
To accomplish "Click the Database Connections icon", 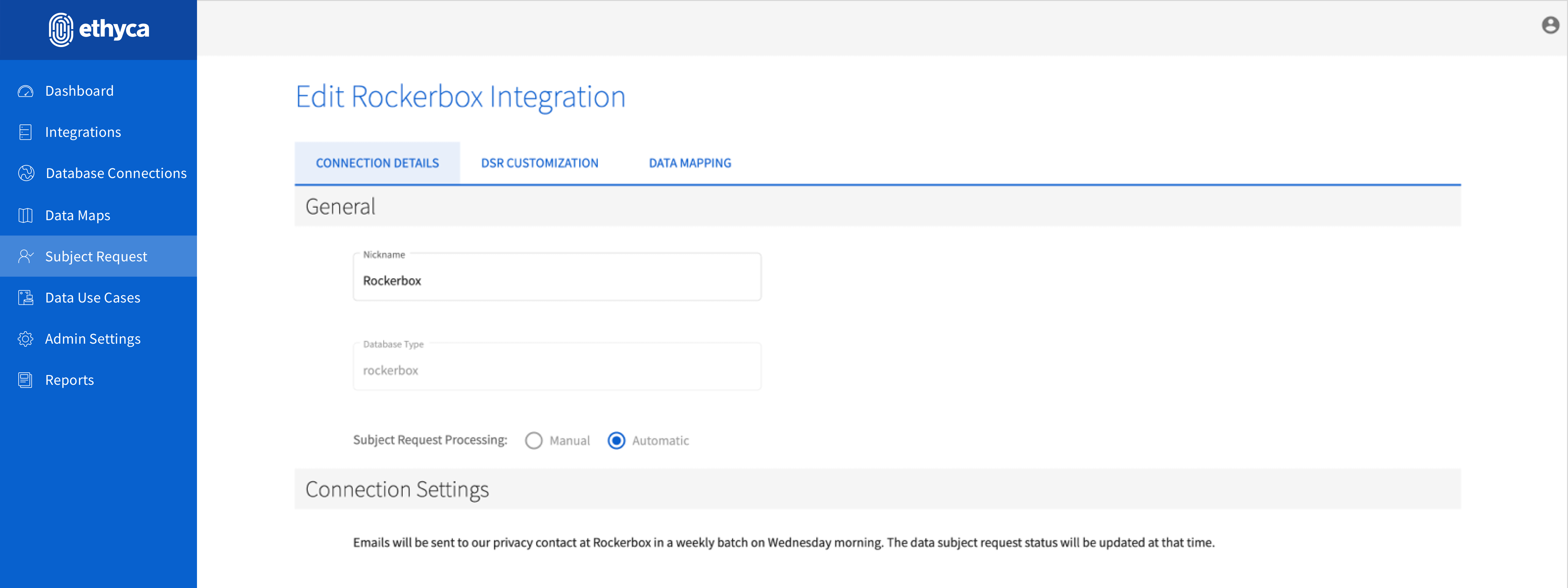I will 26,173.
